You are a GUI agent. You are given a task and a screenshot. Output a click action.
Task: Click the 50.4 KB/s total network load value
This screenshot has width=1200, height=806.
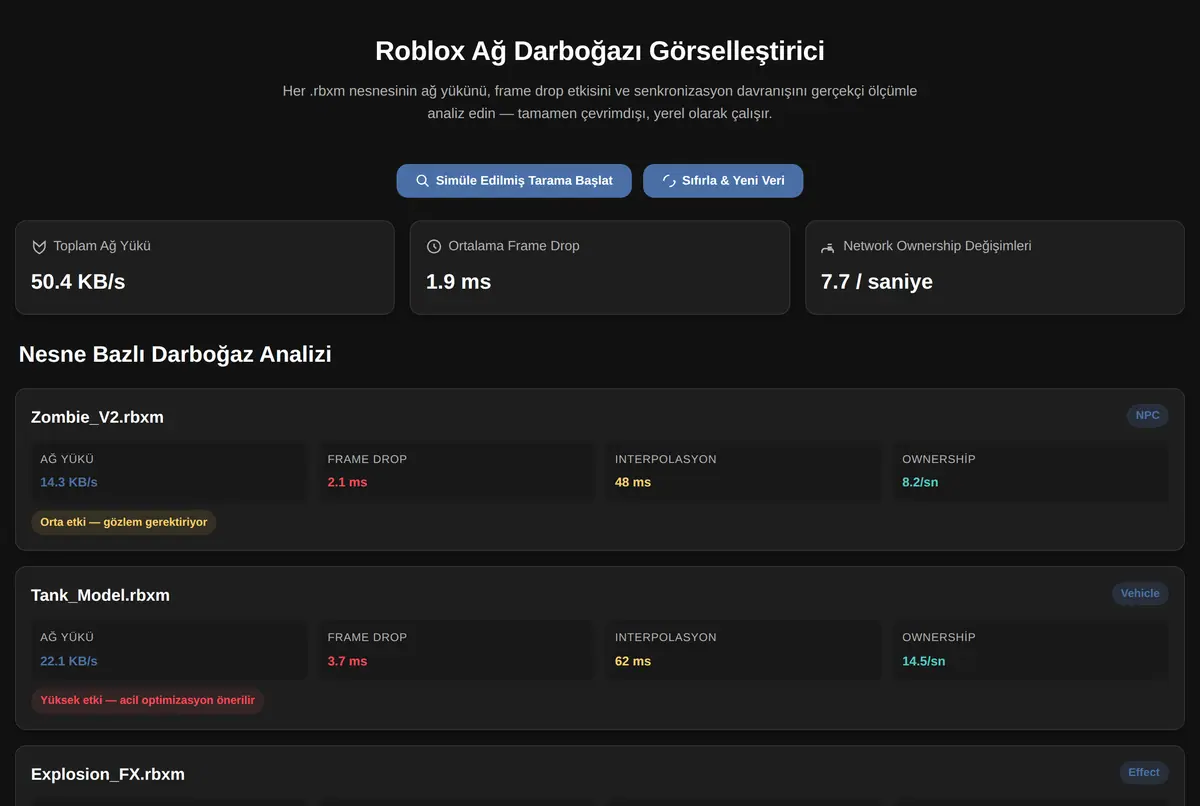[x=78, y=282]
